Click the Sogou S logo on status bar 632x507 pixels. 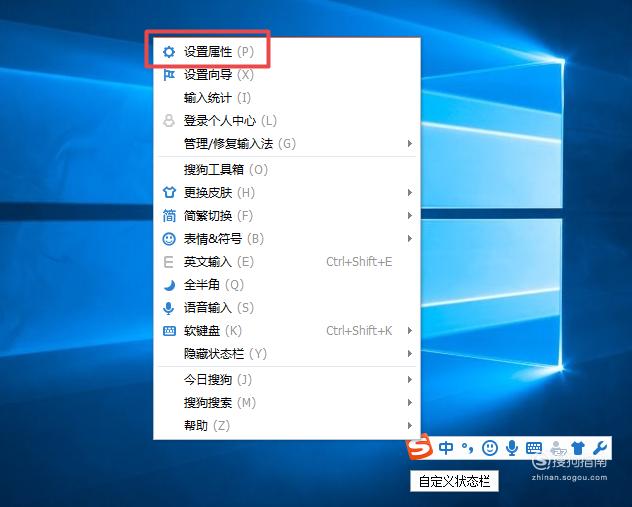(x=419, y=446)
